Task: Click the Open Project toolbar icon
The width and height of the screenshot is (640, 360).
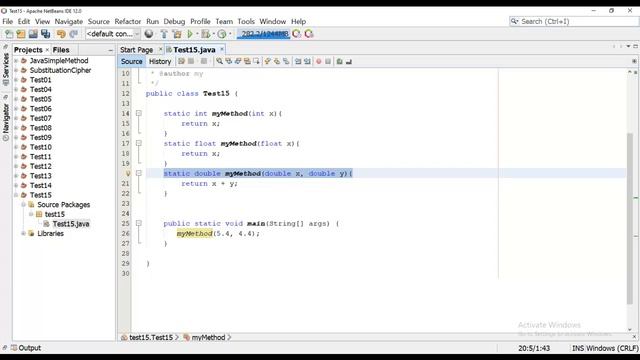Action: [x=33, y=34]
